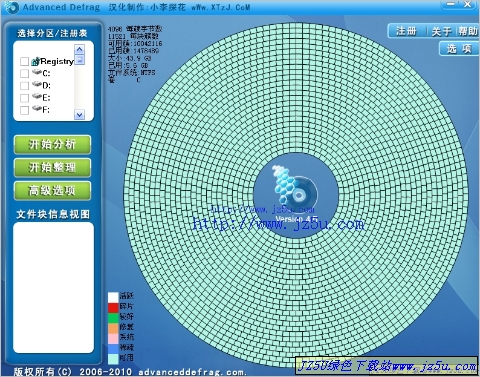Check the D: partition checkbox
The width and height of the screenshot is (480, 377).
pyautogui.click(x=24, y=86)
